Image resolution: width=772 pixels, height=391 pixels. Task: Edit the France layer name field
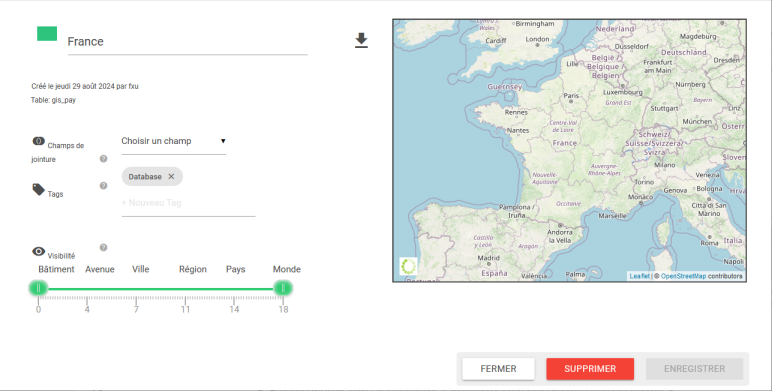[x=187, y=42]
